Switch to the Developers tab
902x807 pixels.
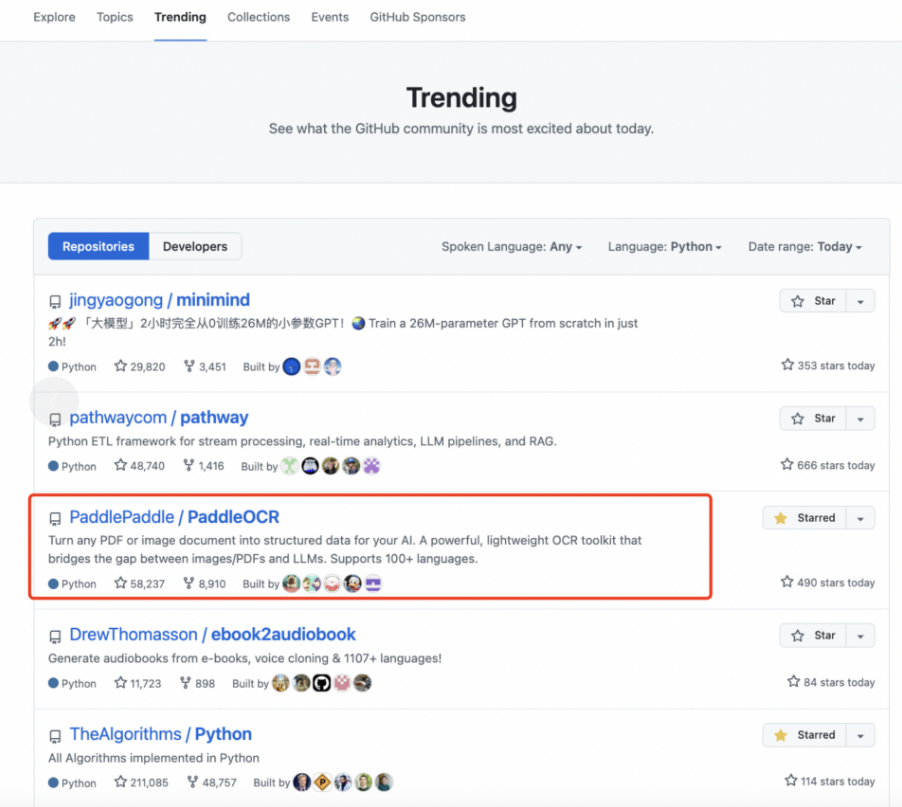pyautogui.click(x=195, y=246)
